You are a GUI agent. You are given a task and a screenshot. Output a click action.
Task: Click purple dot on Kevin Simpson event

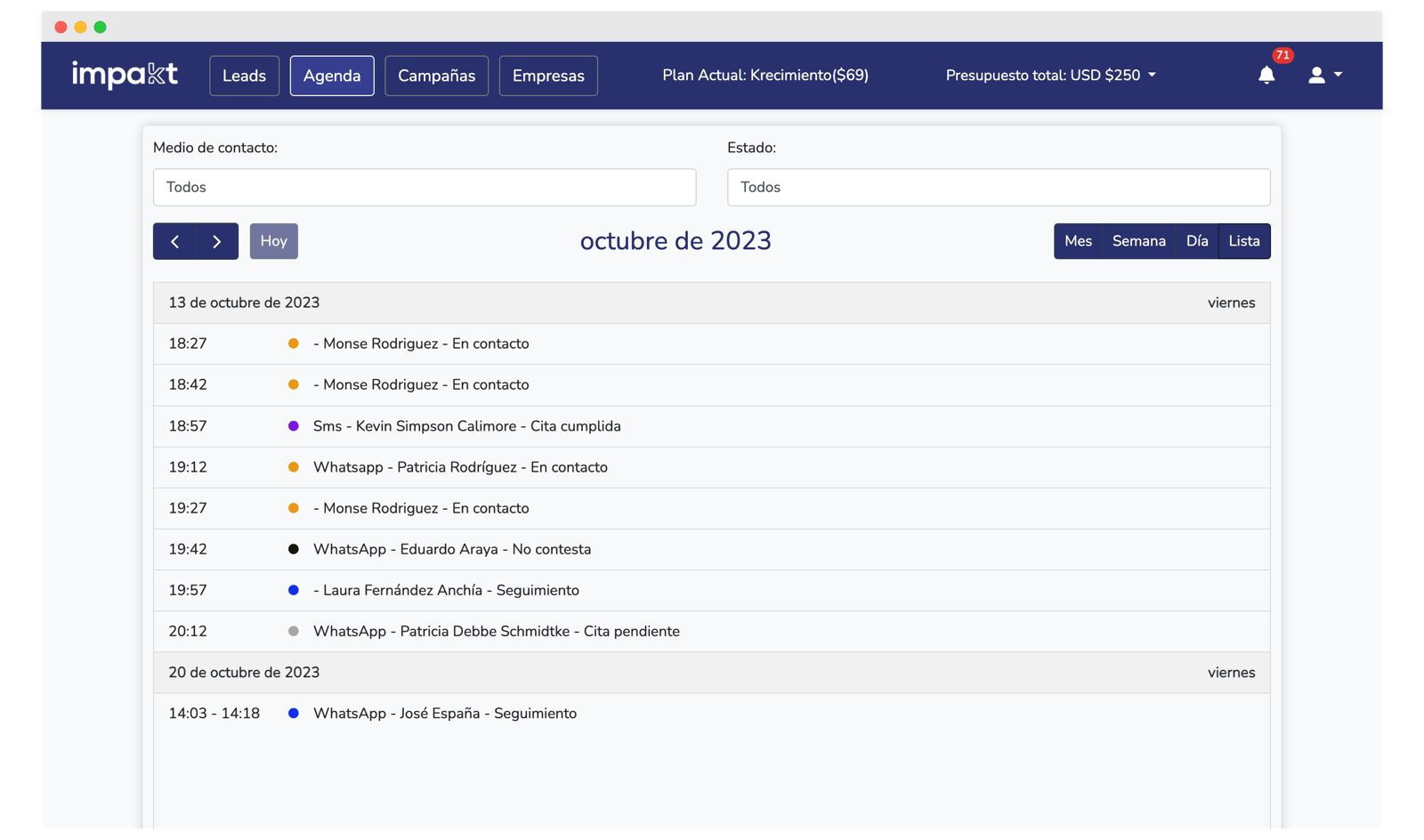click(x=294, y=426)
